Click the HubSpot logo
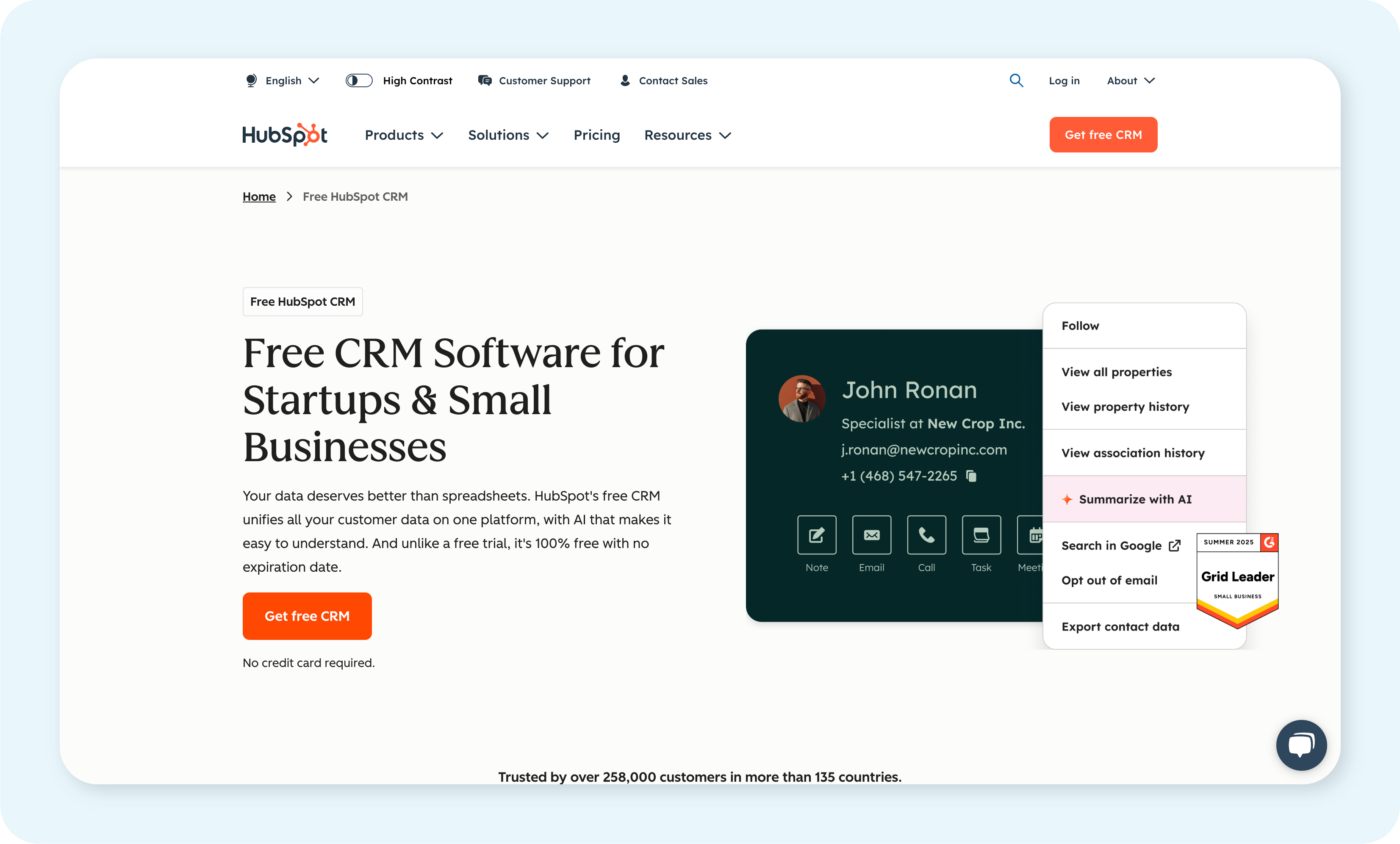Viewport: 1400px width, 844px height. pyautogui.click(x=285, y=135)
